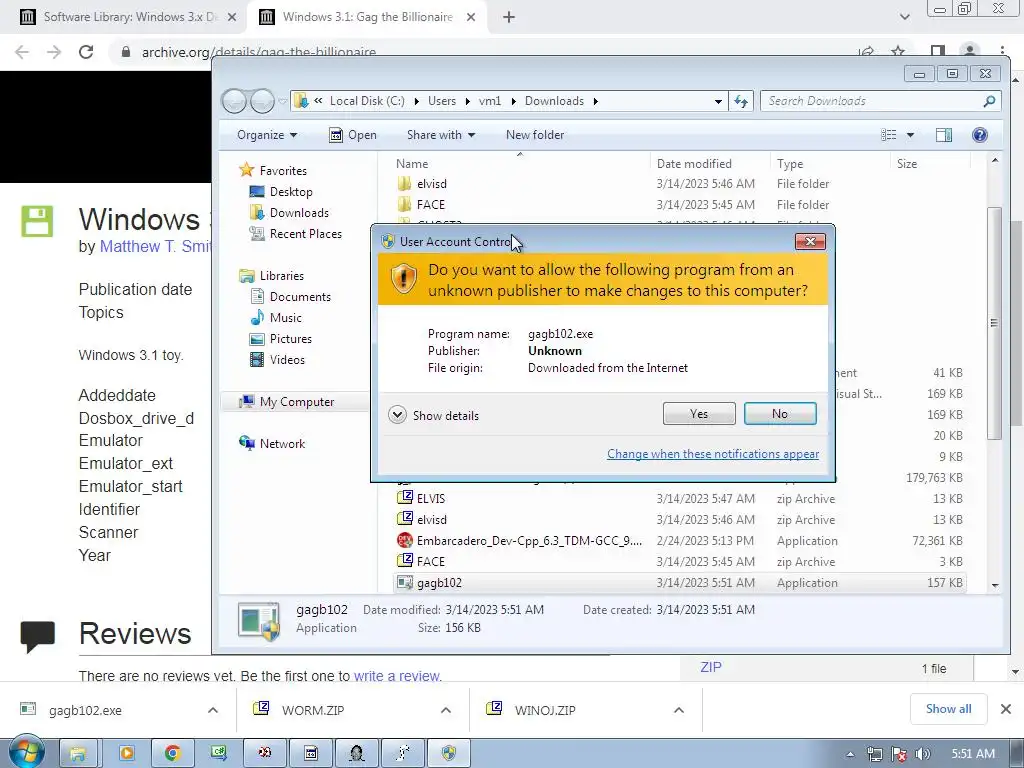Open Explorer Help question mark icon
The image size is (1024, 768).
click(x=980, y=135)
